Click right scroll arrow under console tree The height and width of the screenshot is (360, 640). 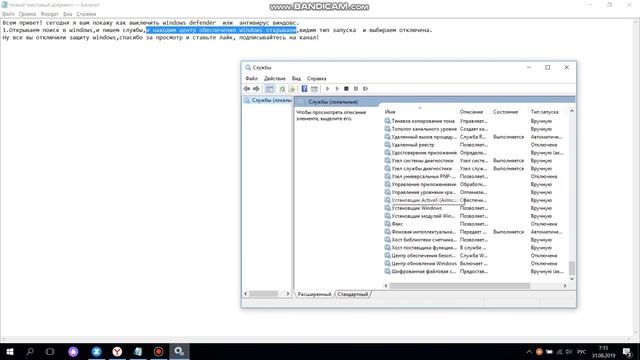tap(288, 293)
